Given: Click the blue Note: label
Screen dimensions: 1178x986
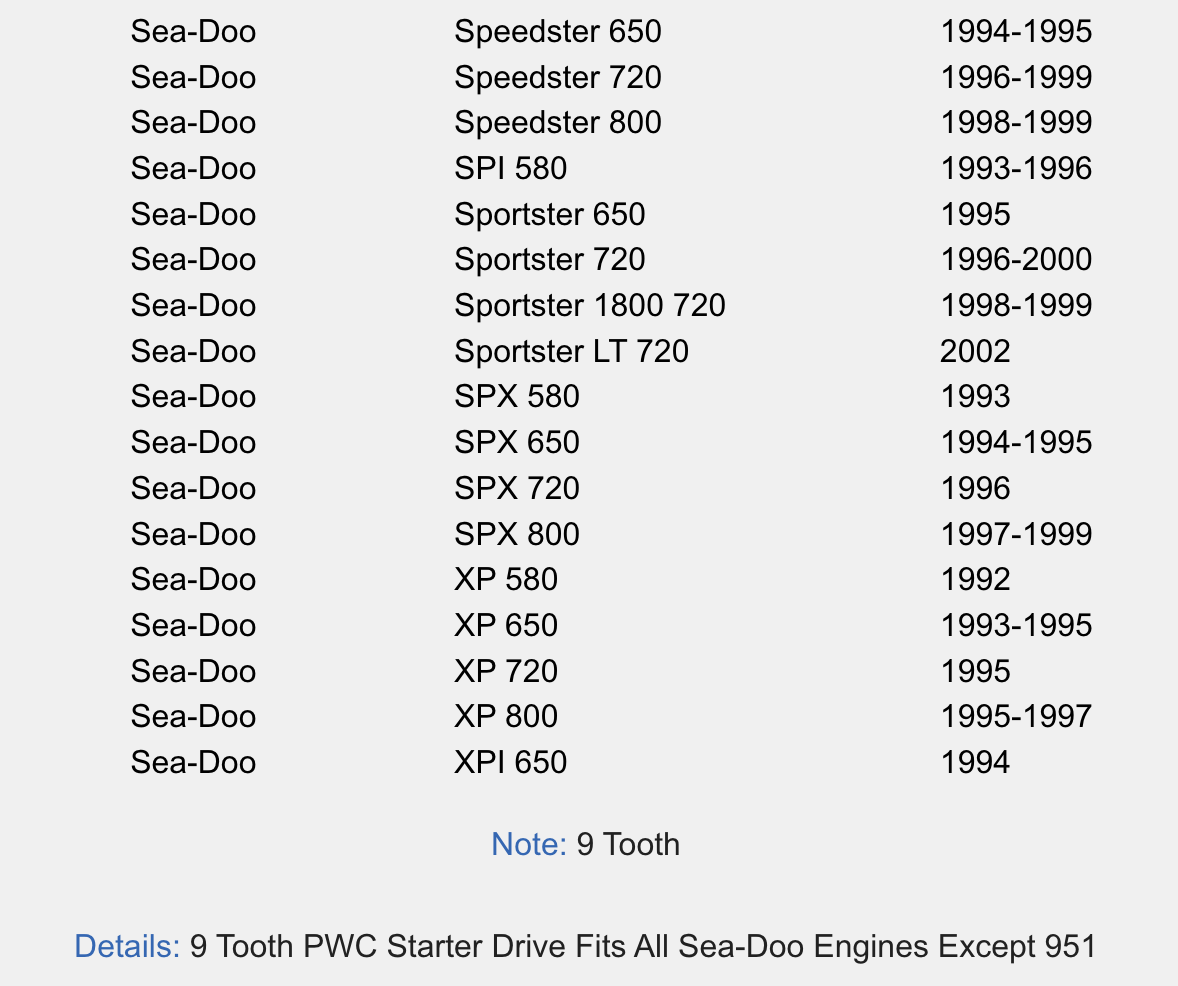Looking at the screenshot, I should point(529,844).
